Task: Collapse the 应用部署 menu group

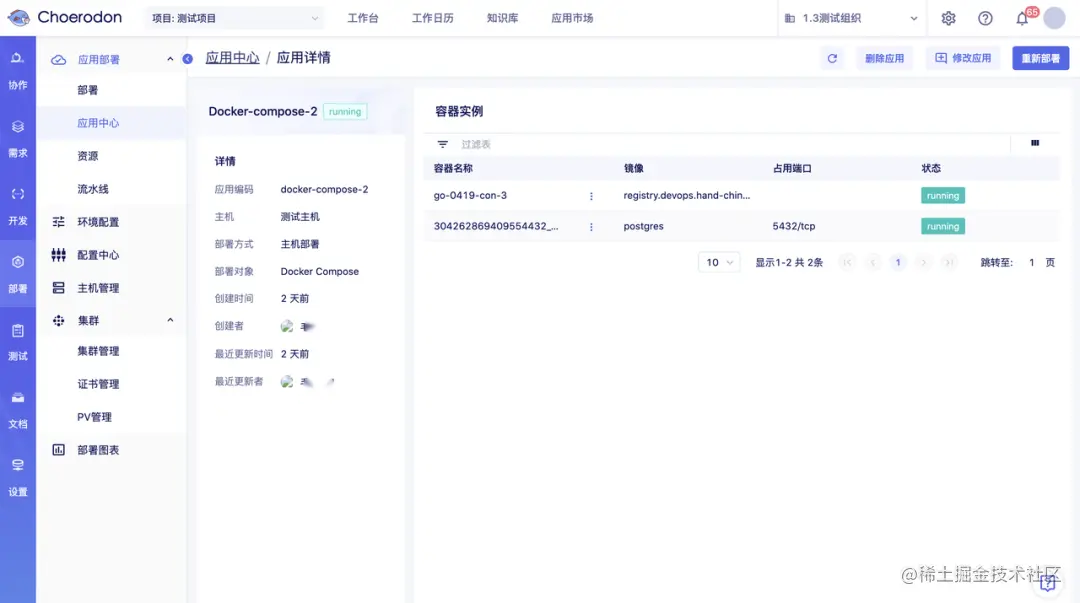Action: tap(170, 59)
